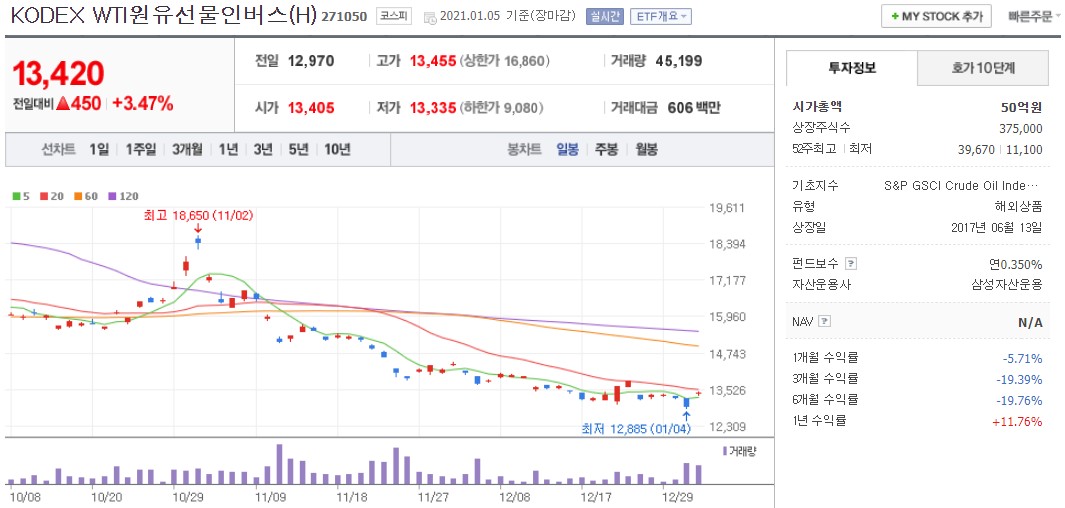The height and width of the screenshot is (508, 1065).
Task: Click the 상장주식수 value 375,000
Action: pyautogui.click(x=1021, y=128)
